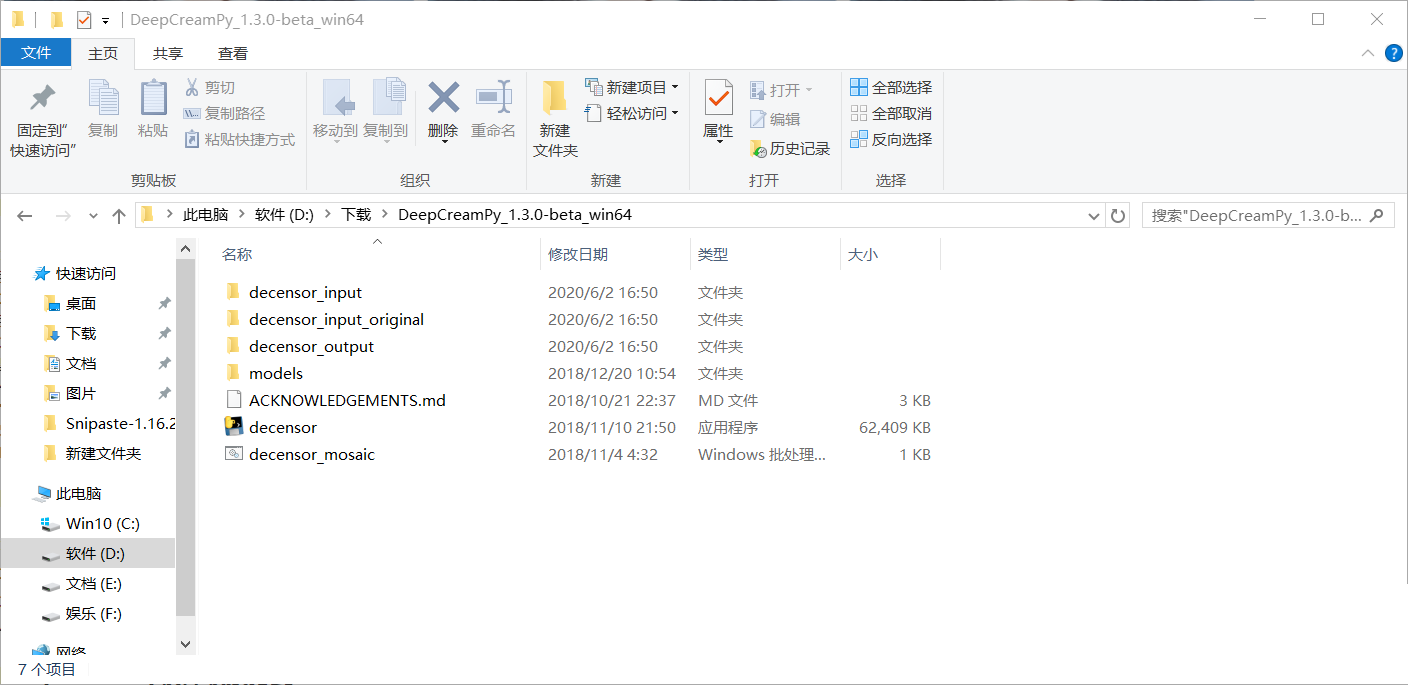Collapse the ribbon with the chevron
Screen dimensions: 1408x685
[1368, 53]
